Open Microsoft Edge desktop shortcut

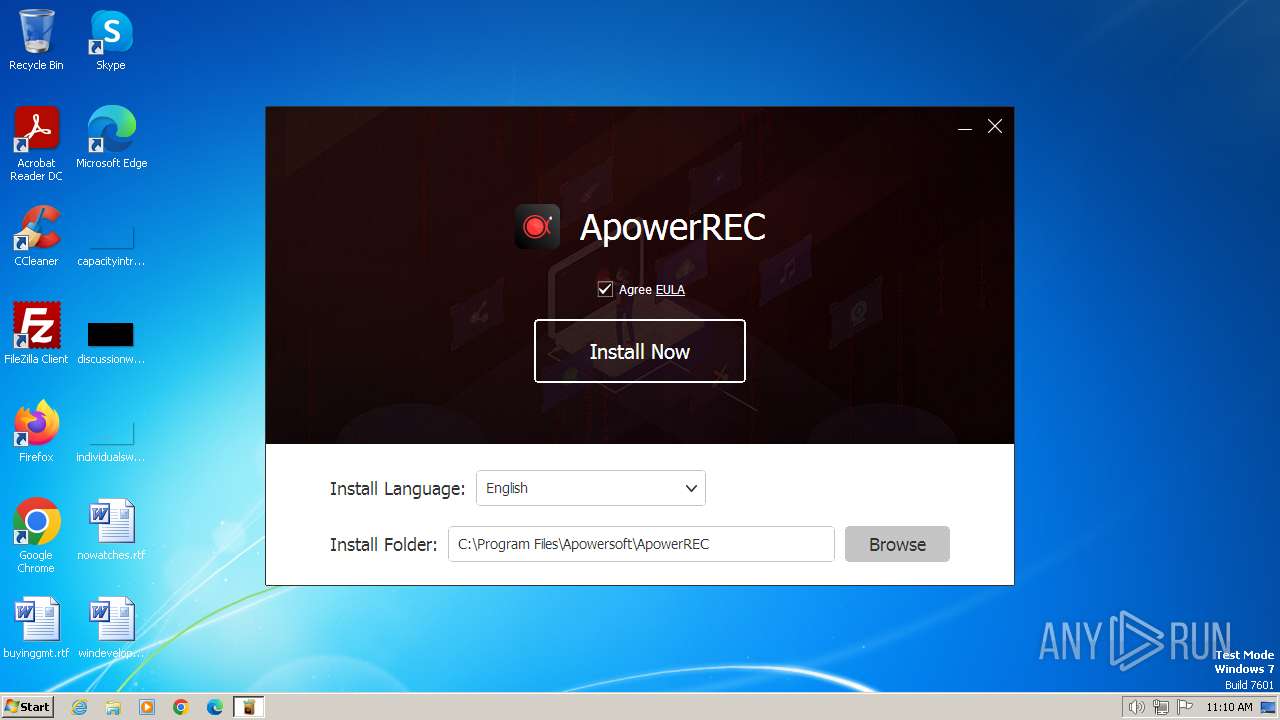click(111, 138)
